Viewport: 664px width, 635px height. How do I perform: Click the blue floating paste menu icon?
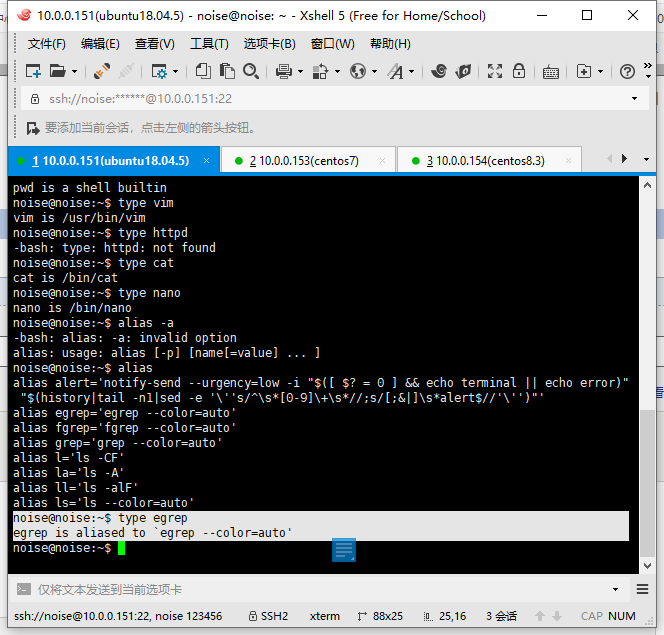point(344,550)
